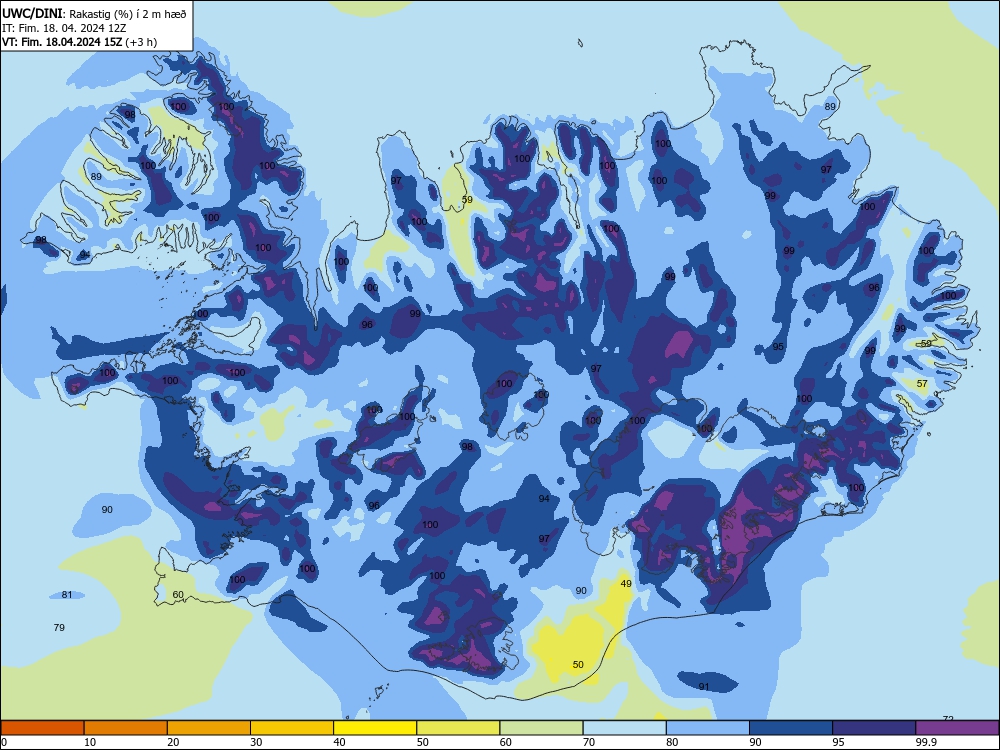Click the 'VT: Fim. 18.04.2024 15Z (+3 h)' line
Image resolution: width=1000 pixels, height=750 pixels.
tap(79, 42)
